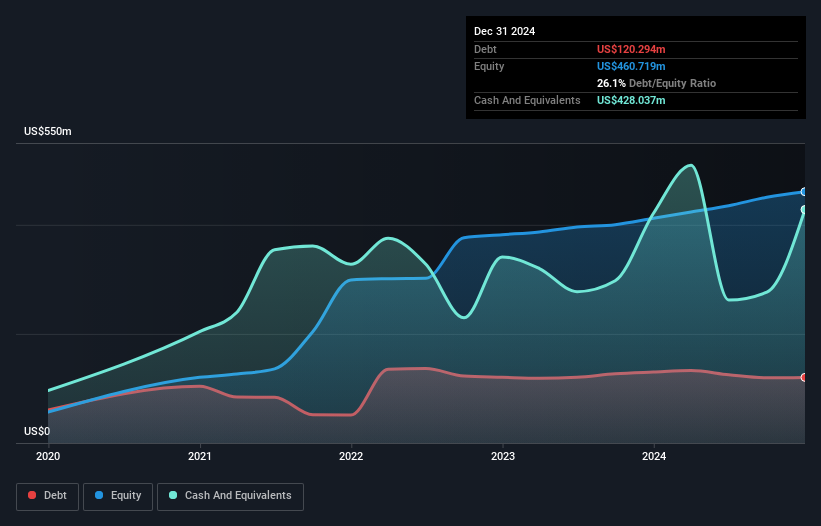Image resolution: width=821 pixels, height=526 pixels.
Task: Click the blue Equity legend dot
Action: [99, 495]
